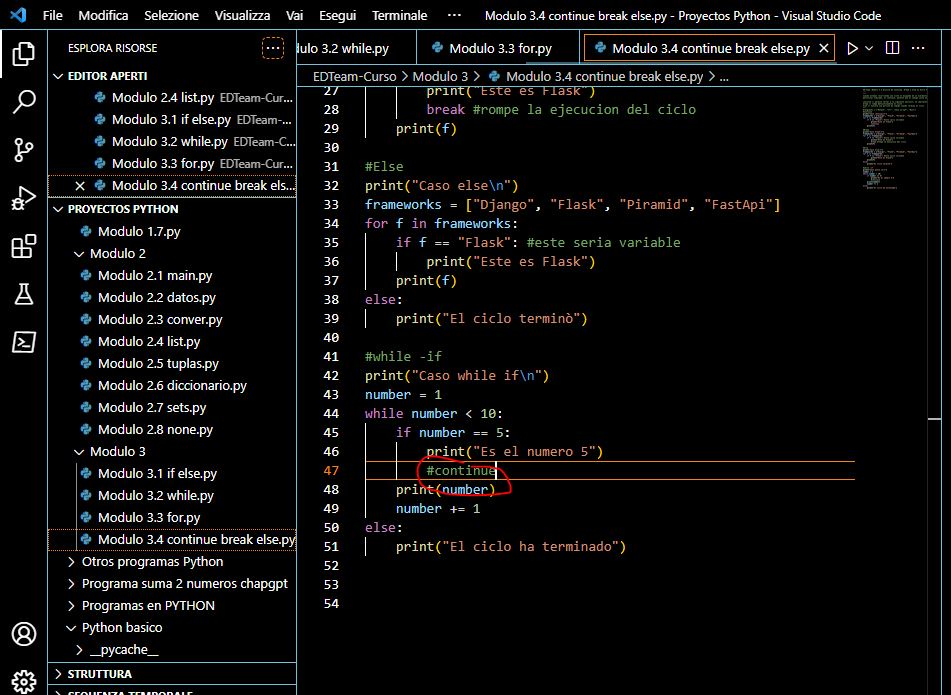
Task: Open the Explorer view in activity bar
Action: click(x=24, y=54)
